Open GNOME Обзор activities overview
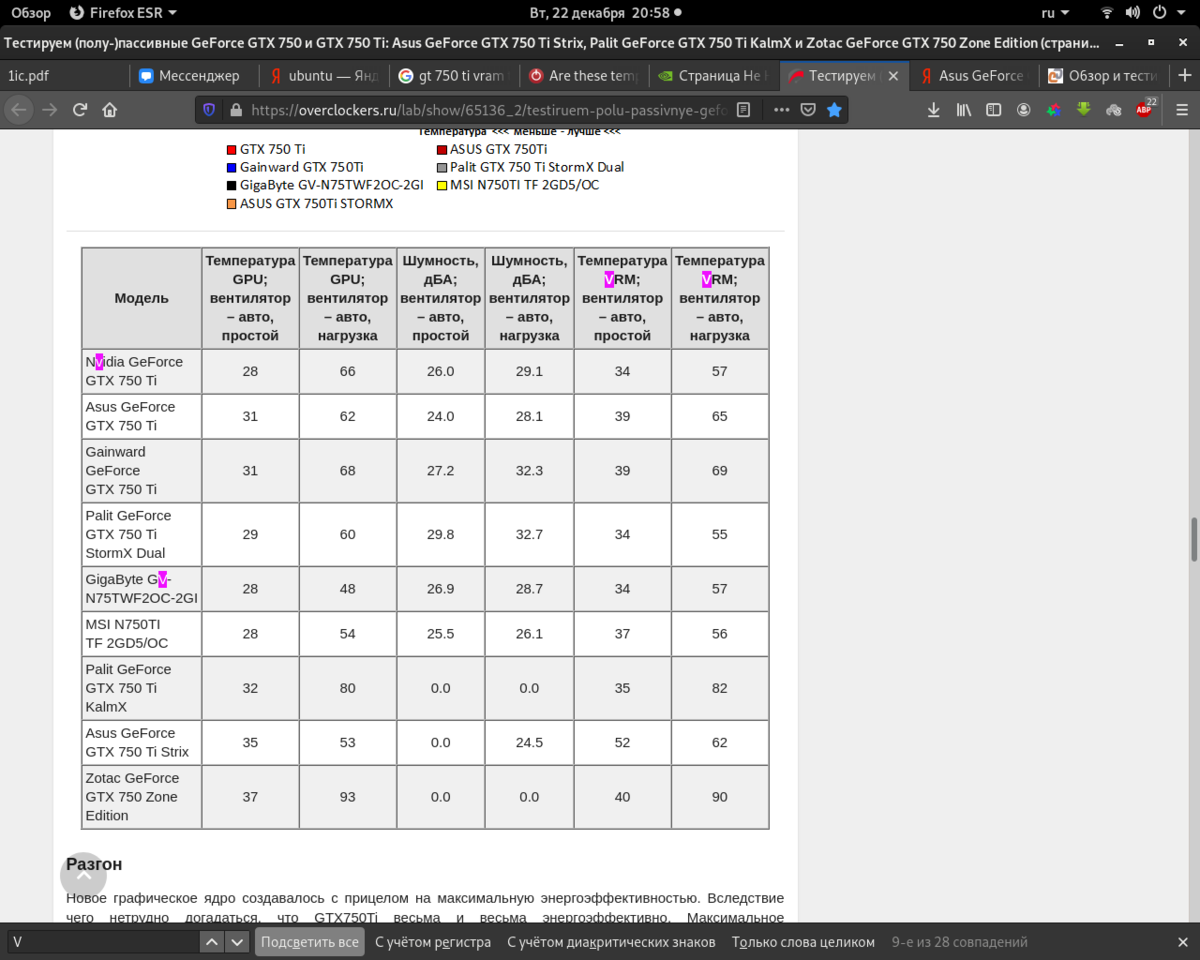 tap(31, 13)
